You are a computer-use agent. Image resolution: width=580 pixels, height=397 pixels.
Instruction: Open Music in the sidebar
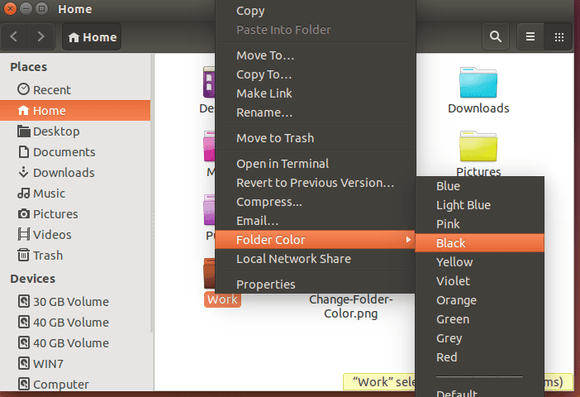[75, 193]
